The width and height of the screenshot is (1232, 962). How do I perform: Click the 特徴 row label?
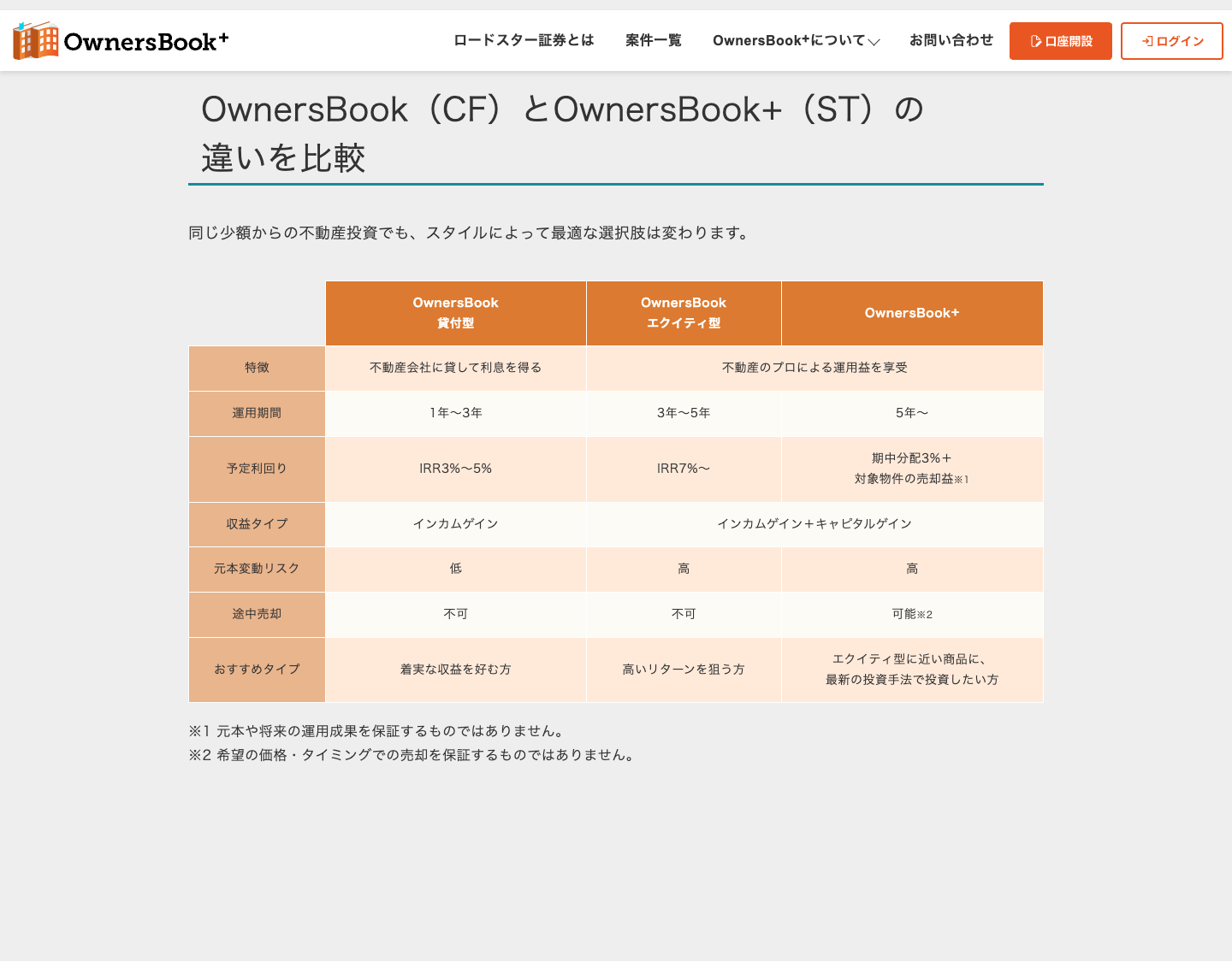(257, 368)
